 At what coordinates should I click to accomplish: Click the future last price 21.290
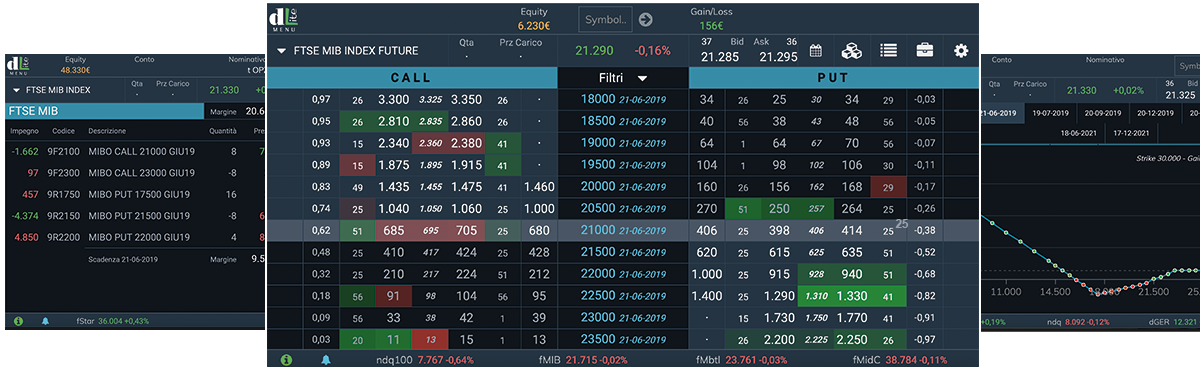pos(594,50)
